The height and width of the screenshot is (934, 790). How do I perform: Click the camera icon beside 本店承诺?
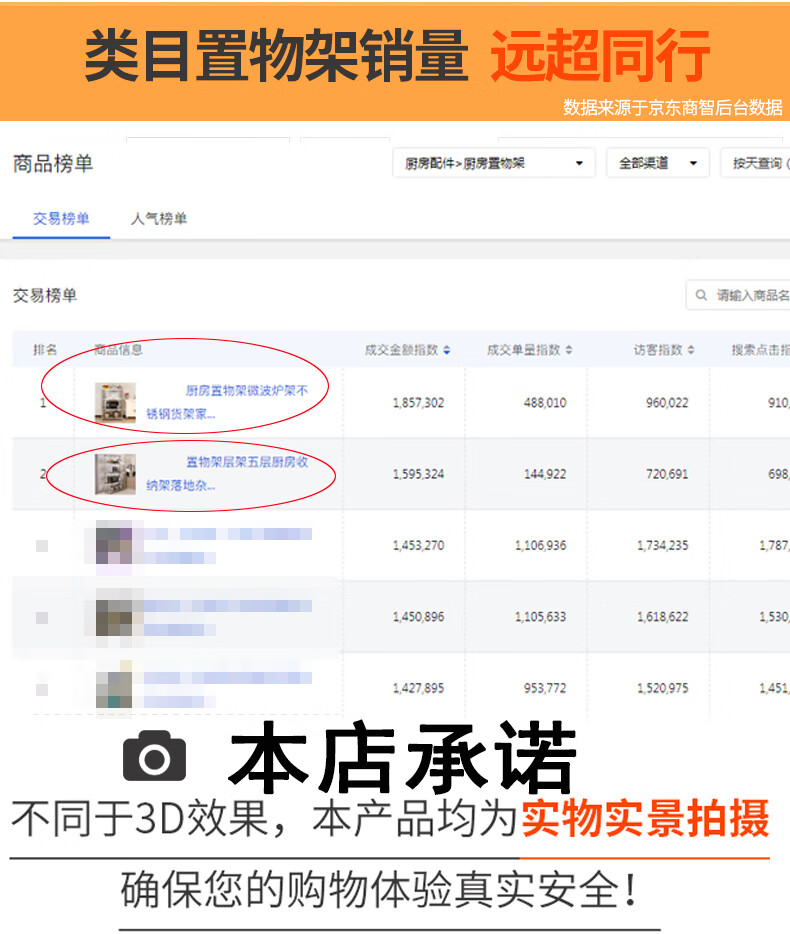tap(155, 759)
